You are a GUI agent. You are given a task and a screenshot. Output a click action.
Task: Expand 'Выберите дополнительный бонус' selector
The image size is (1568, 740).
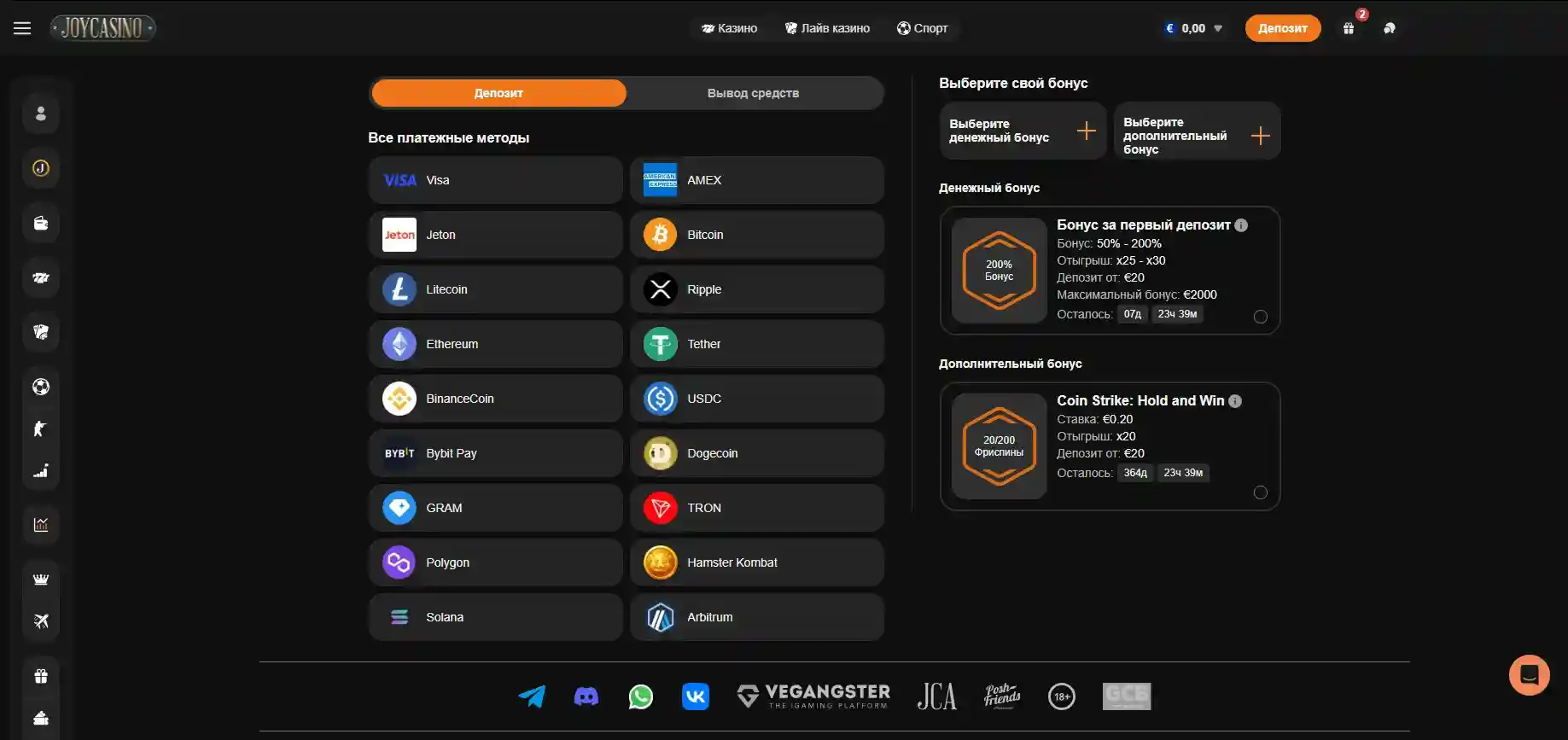1197,131
